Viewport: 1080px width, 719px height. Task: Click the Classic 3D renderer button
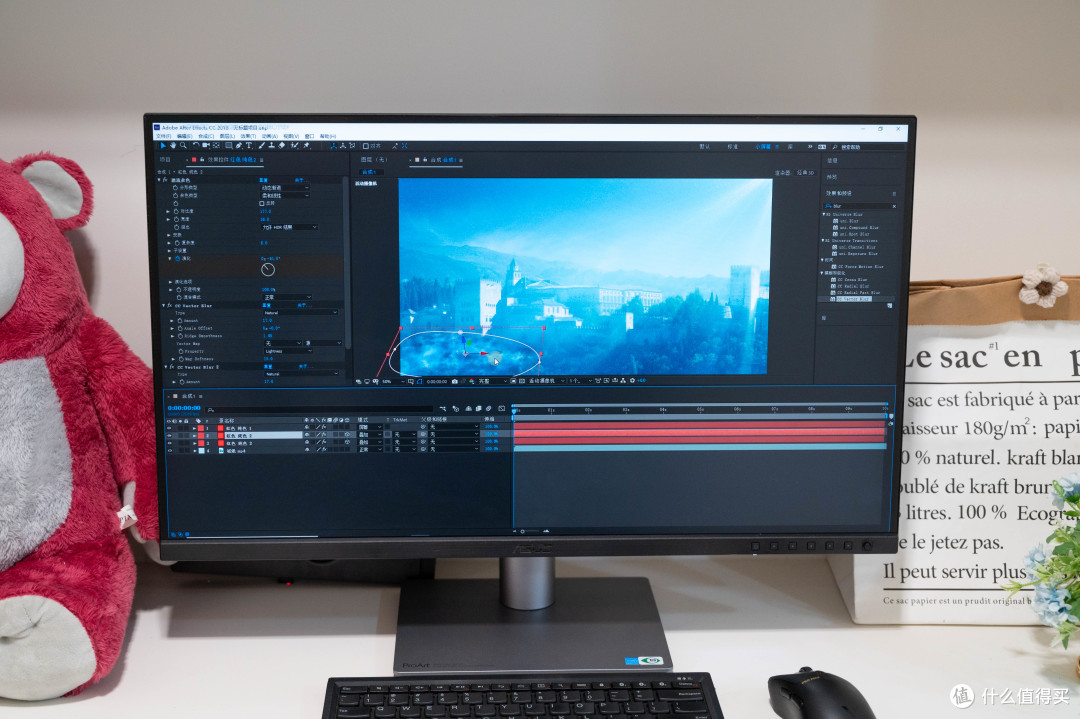point(807,172)
